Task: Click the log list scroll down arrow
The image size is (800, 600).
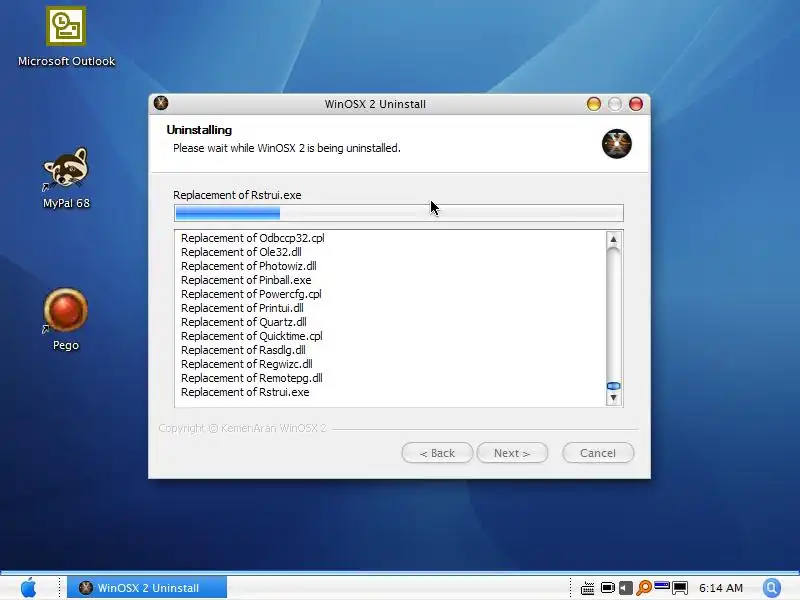Action: [613, 398]
